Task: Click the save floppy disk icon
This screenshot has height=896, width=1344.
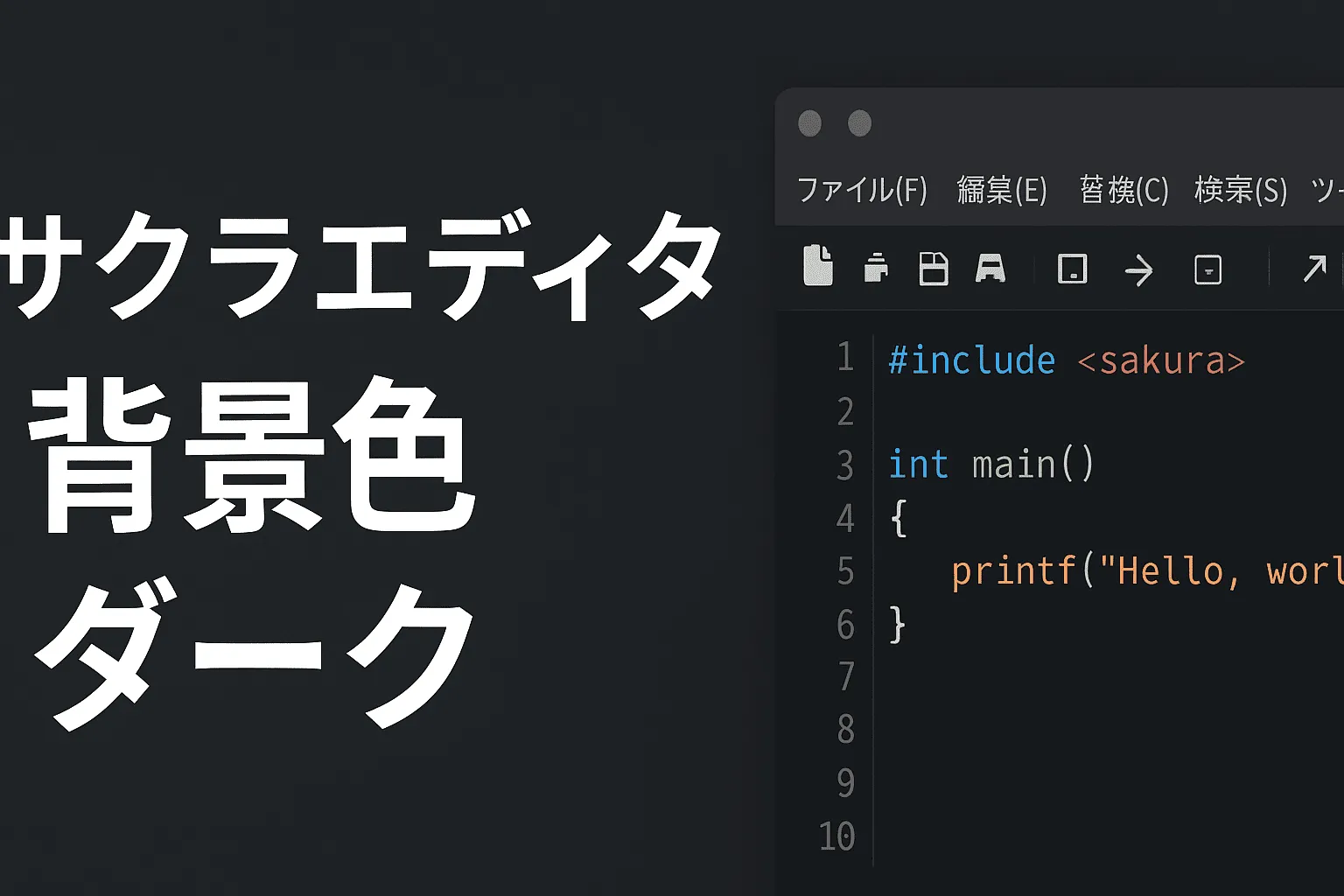Action: [934, 269]
